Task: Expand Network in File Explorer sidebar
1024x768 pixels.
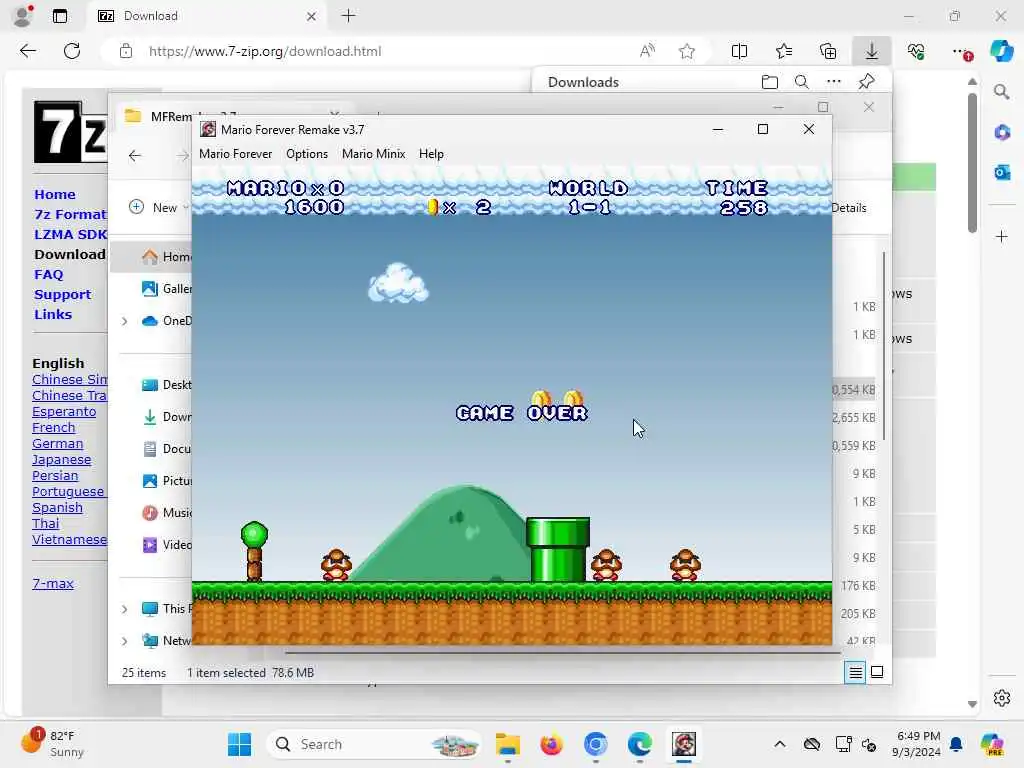Action: (124, 641)
